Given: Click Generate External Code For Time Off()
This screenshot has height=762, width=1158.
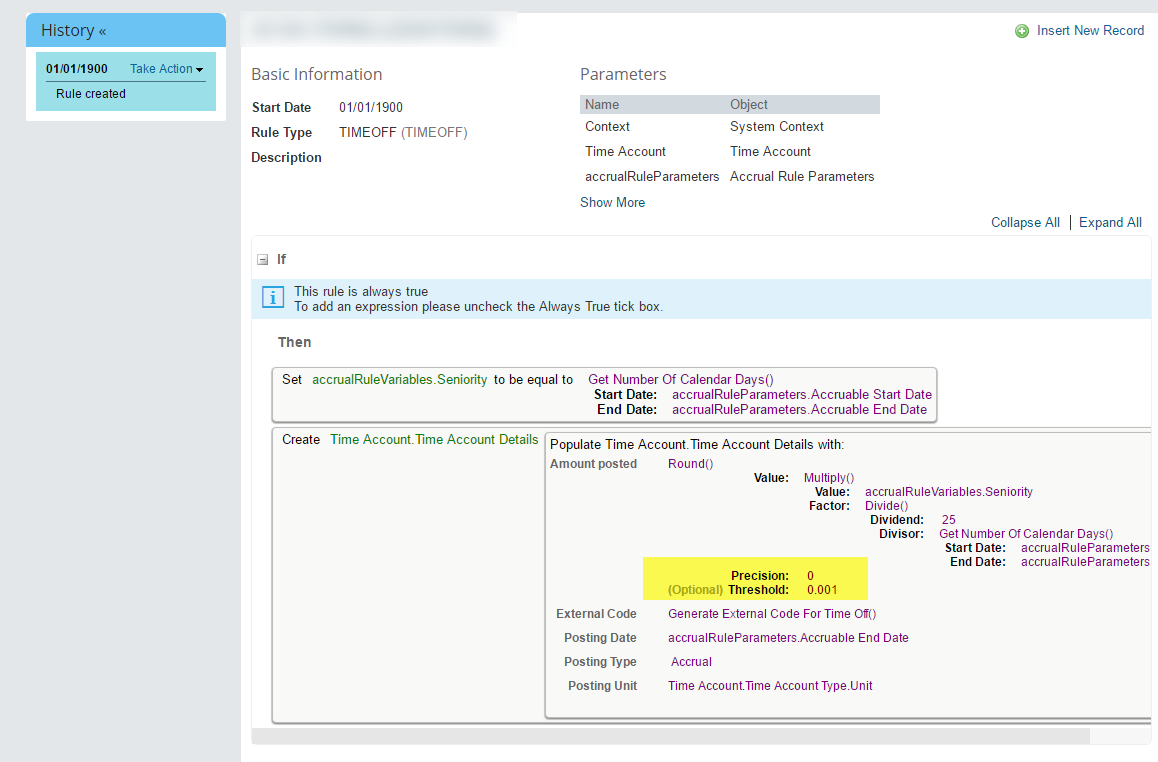Looking at the screenshot, I should click(772, 614).
